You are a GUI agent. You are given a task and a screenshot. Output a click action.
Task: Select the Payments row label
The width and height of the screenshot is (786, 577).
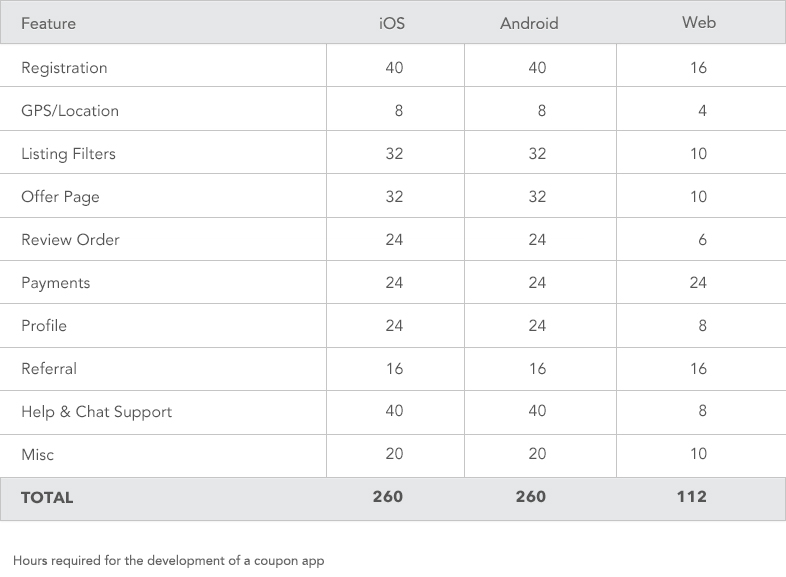[55, 283]
